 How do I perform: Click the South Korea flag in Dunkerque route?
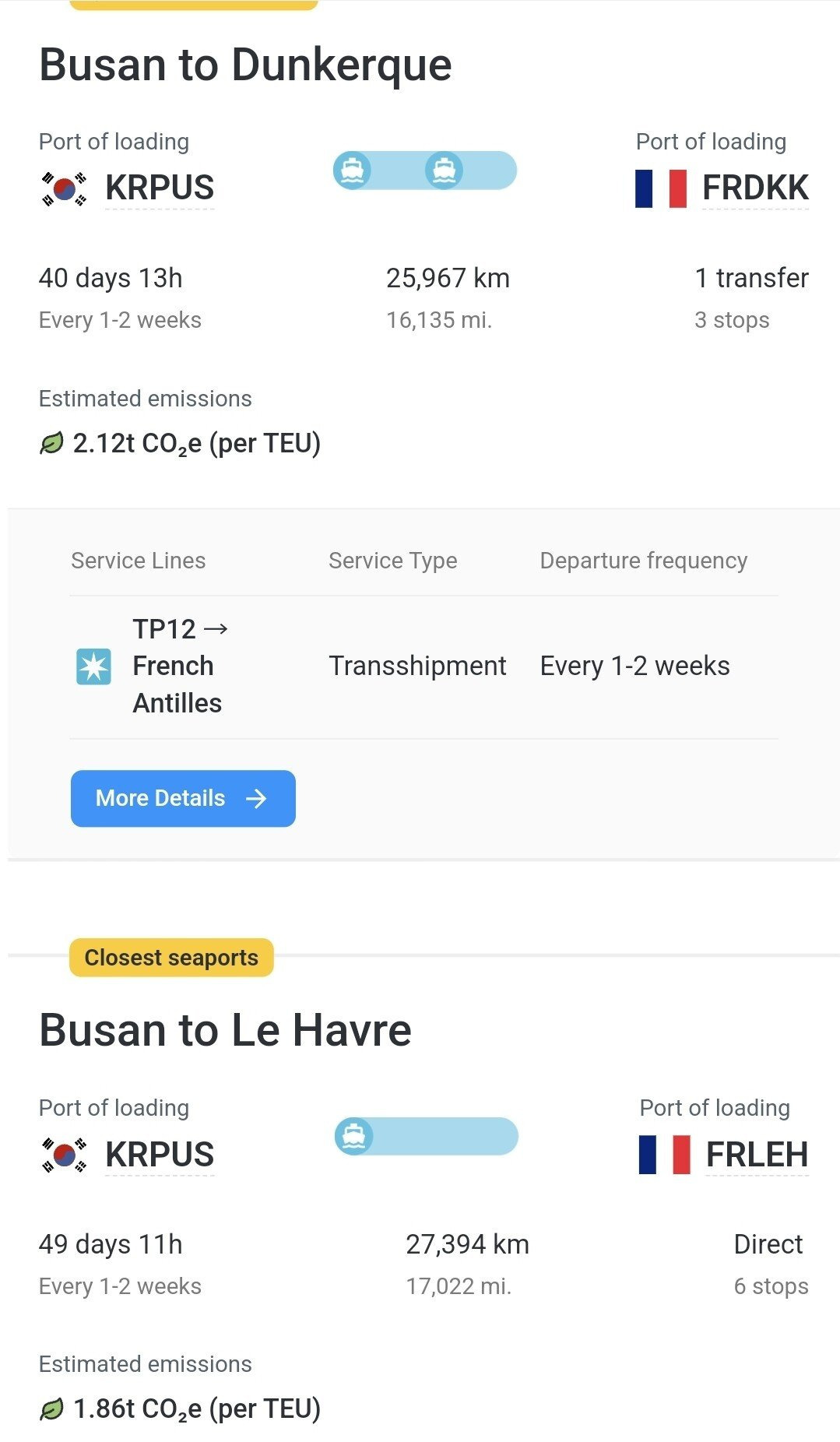(x=63, y=188)
